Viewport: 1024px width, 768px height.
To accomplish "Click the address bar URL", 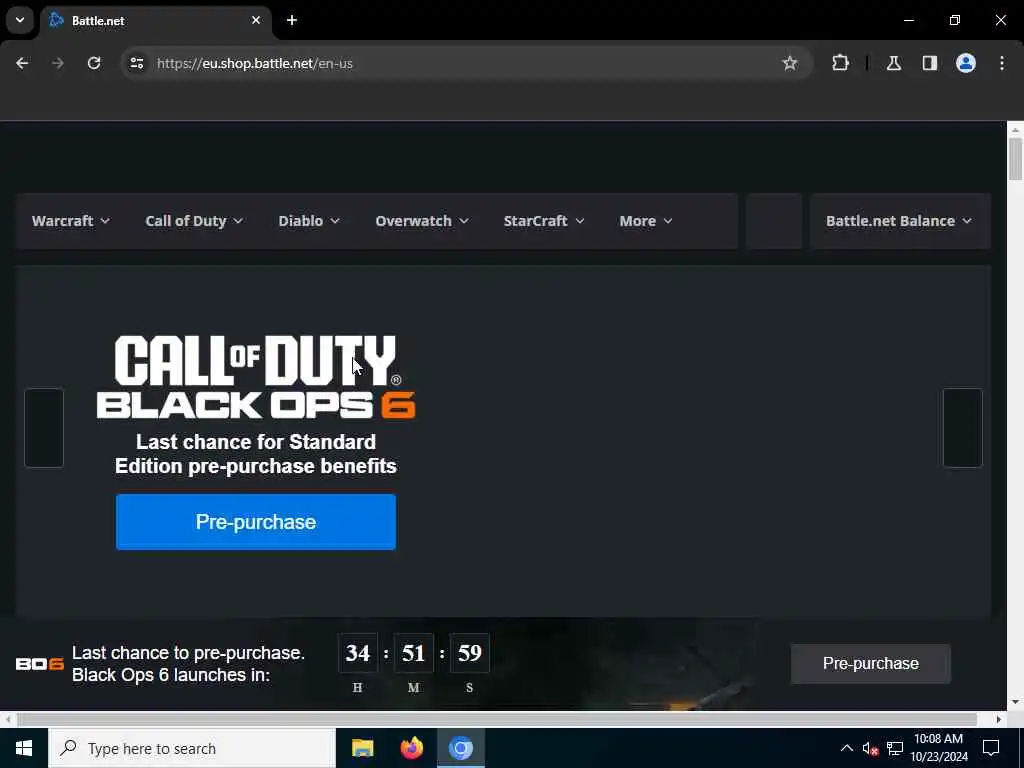I will (255, 63).
